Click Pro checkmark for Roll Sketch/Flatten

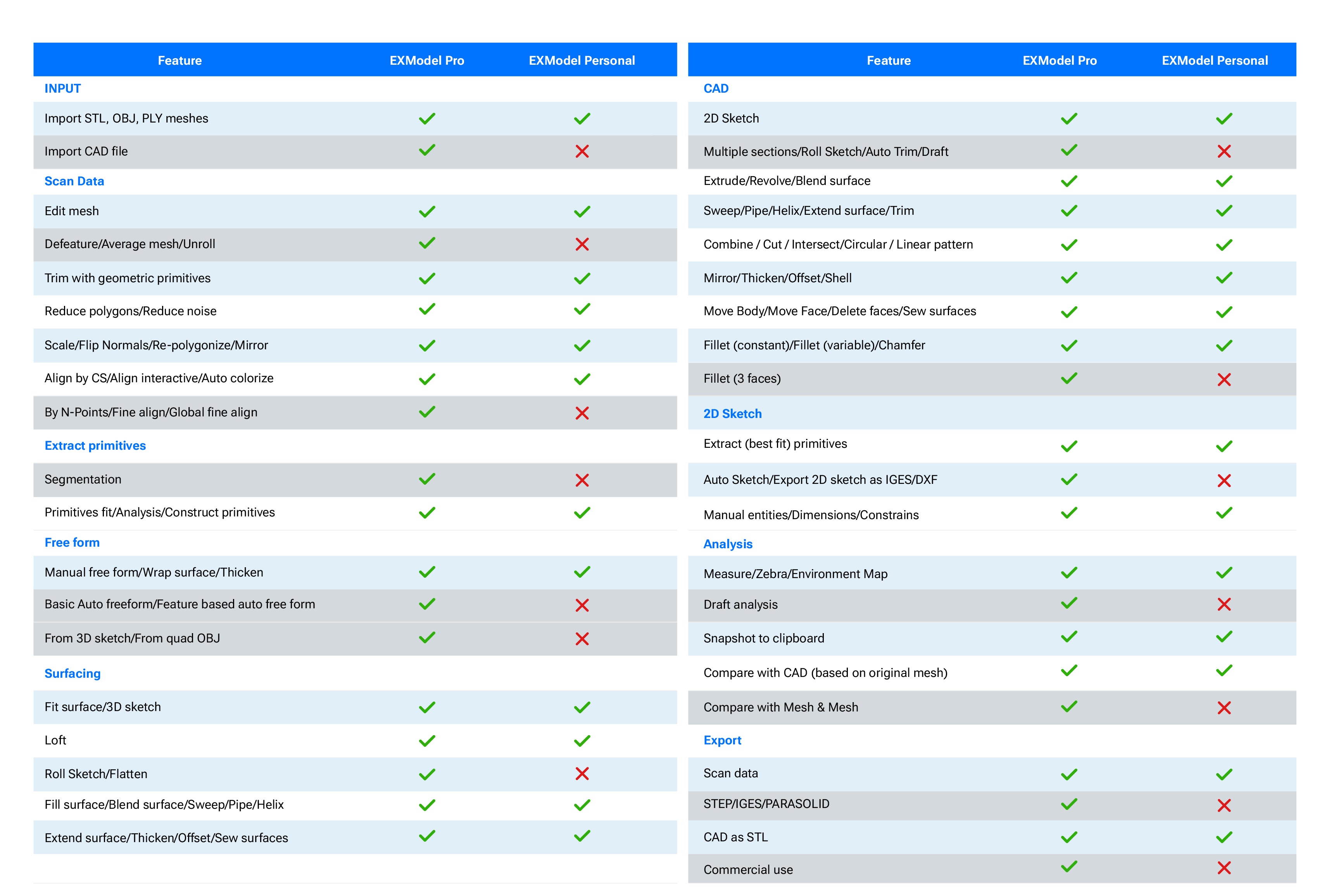click(426, 774)
